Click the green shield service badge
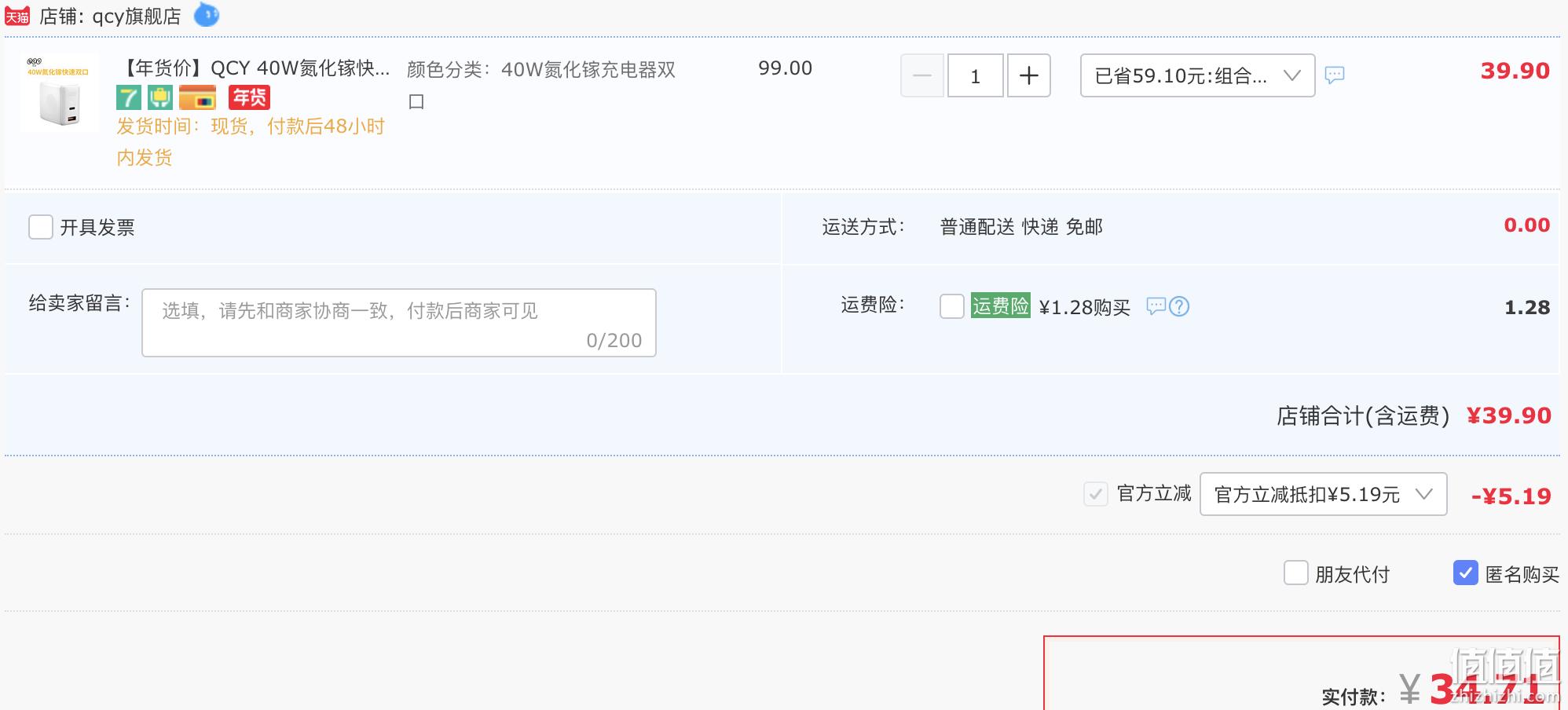Viewport: 1568px width, 710px height. [x=160, y=98]
